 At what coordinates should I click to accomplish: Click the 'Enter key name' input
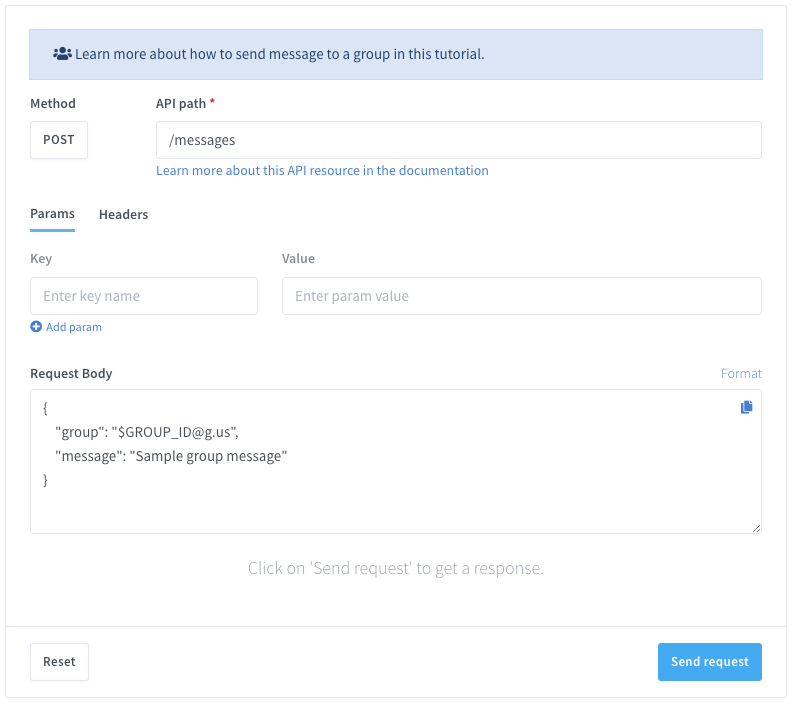144,296
